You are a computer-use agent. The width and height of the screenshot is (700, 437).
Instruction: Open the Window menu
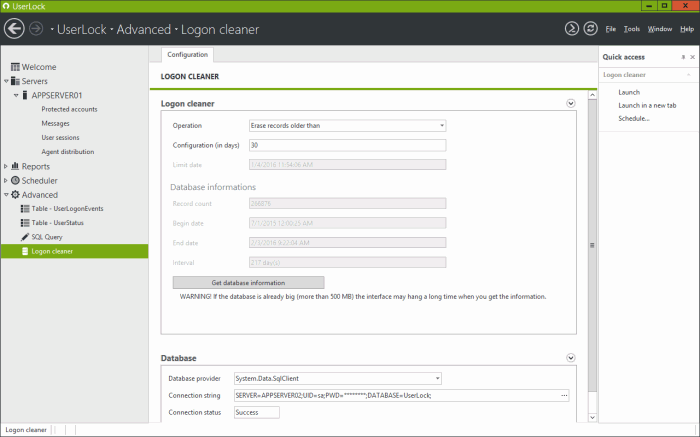point(660,29)
